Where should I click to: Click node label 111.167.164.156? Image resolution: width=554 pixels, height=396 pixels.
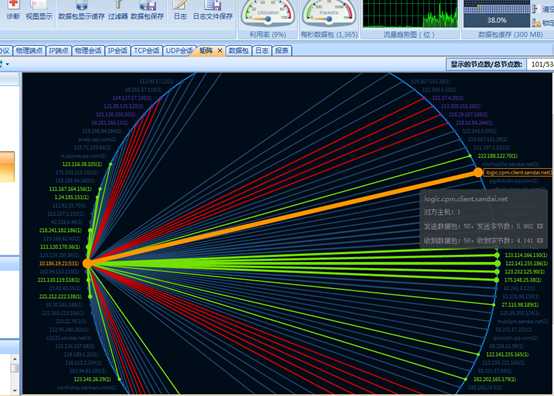point(70,189)
